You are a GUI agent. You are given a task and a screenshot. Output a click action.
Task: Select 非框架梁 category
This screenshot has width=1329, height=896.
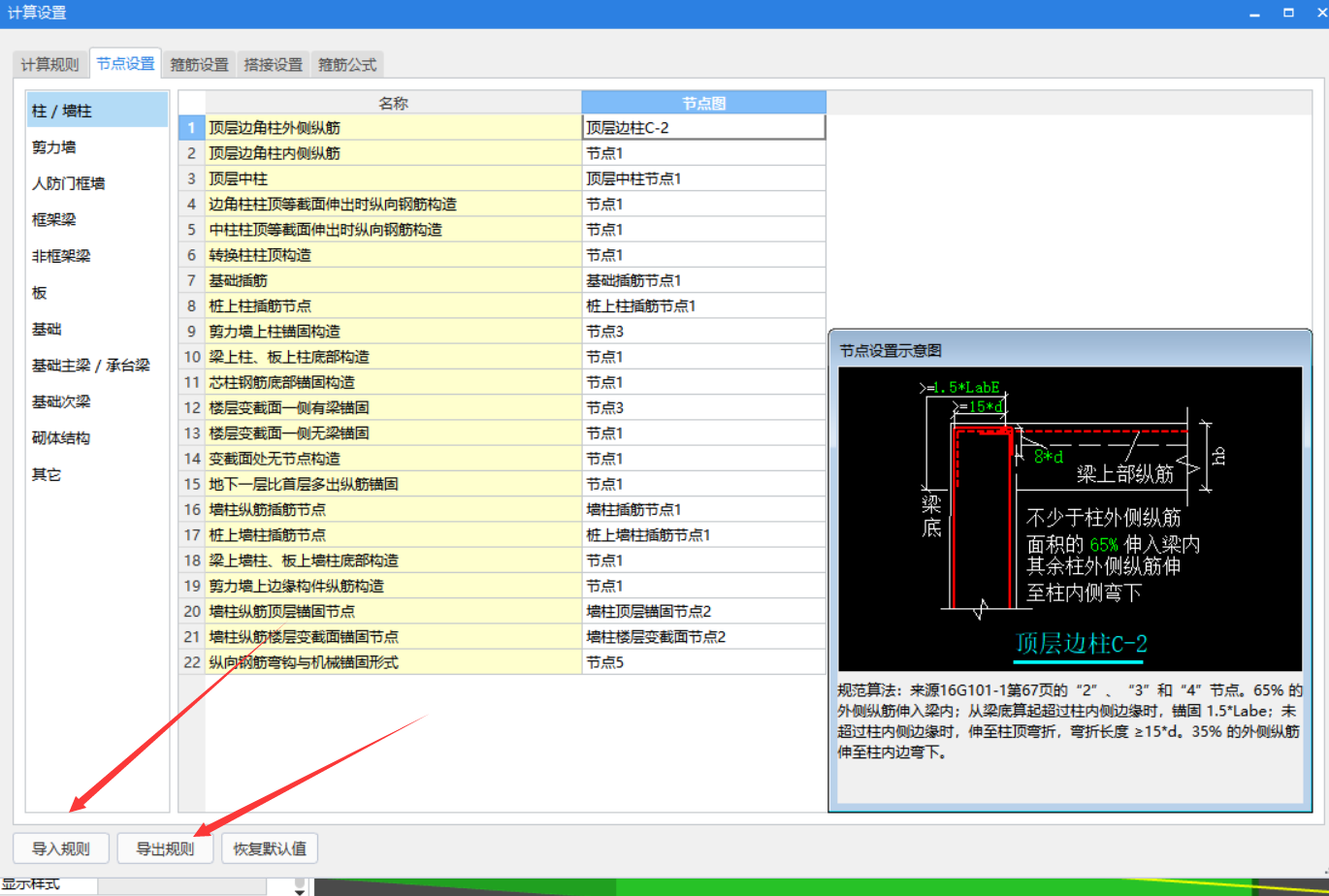[x=97, y=256]
